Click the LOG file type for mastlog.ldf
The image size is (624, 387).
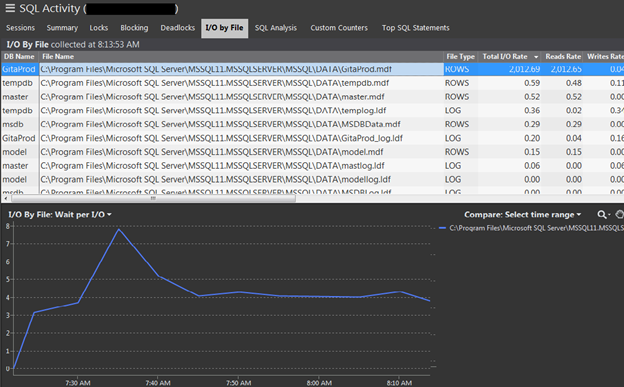tap(453, 166)
